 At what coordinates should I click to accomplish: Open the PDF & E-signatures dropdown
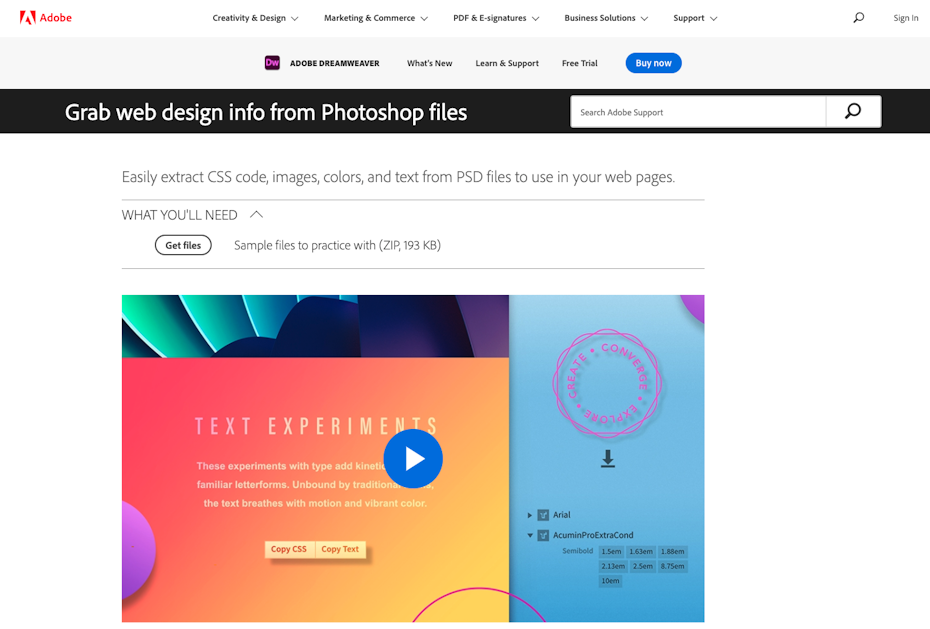(x=496, y=18)
